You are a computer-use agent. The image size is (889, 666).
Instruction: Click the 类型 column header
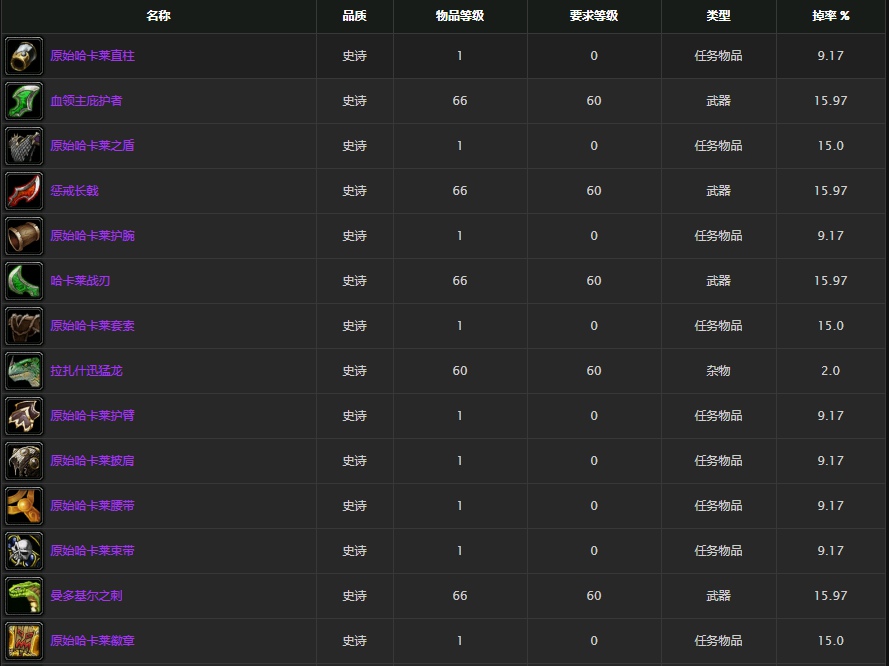click(x=718, y=16)
